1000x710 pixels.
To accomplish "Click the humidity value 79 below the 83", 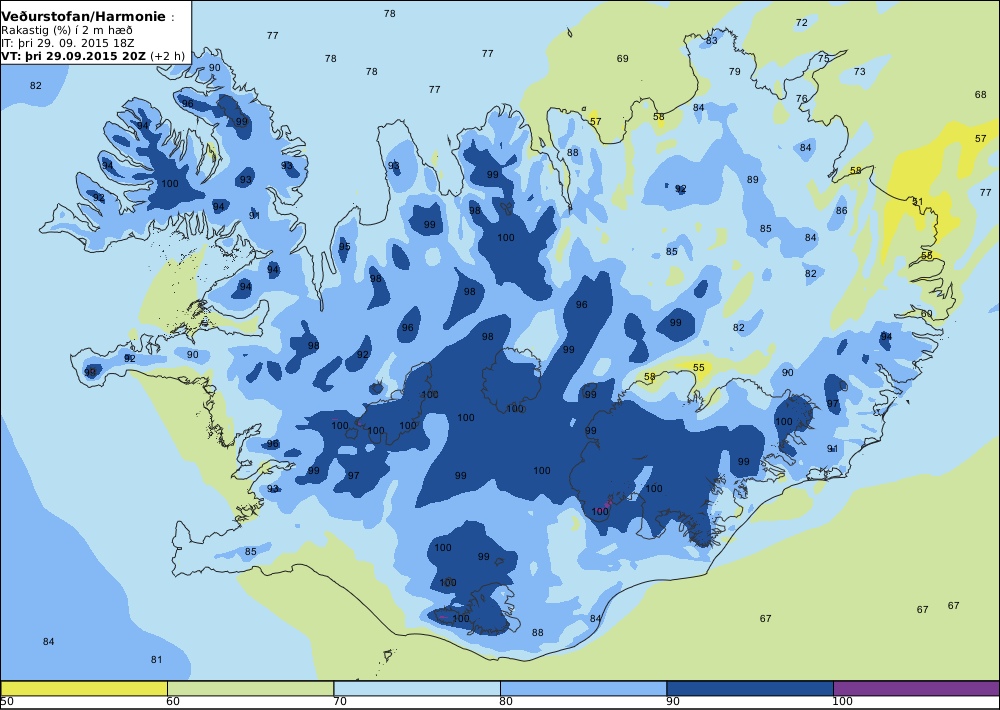I will (x=735, y=71).
